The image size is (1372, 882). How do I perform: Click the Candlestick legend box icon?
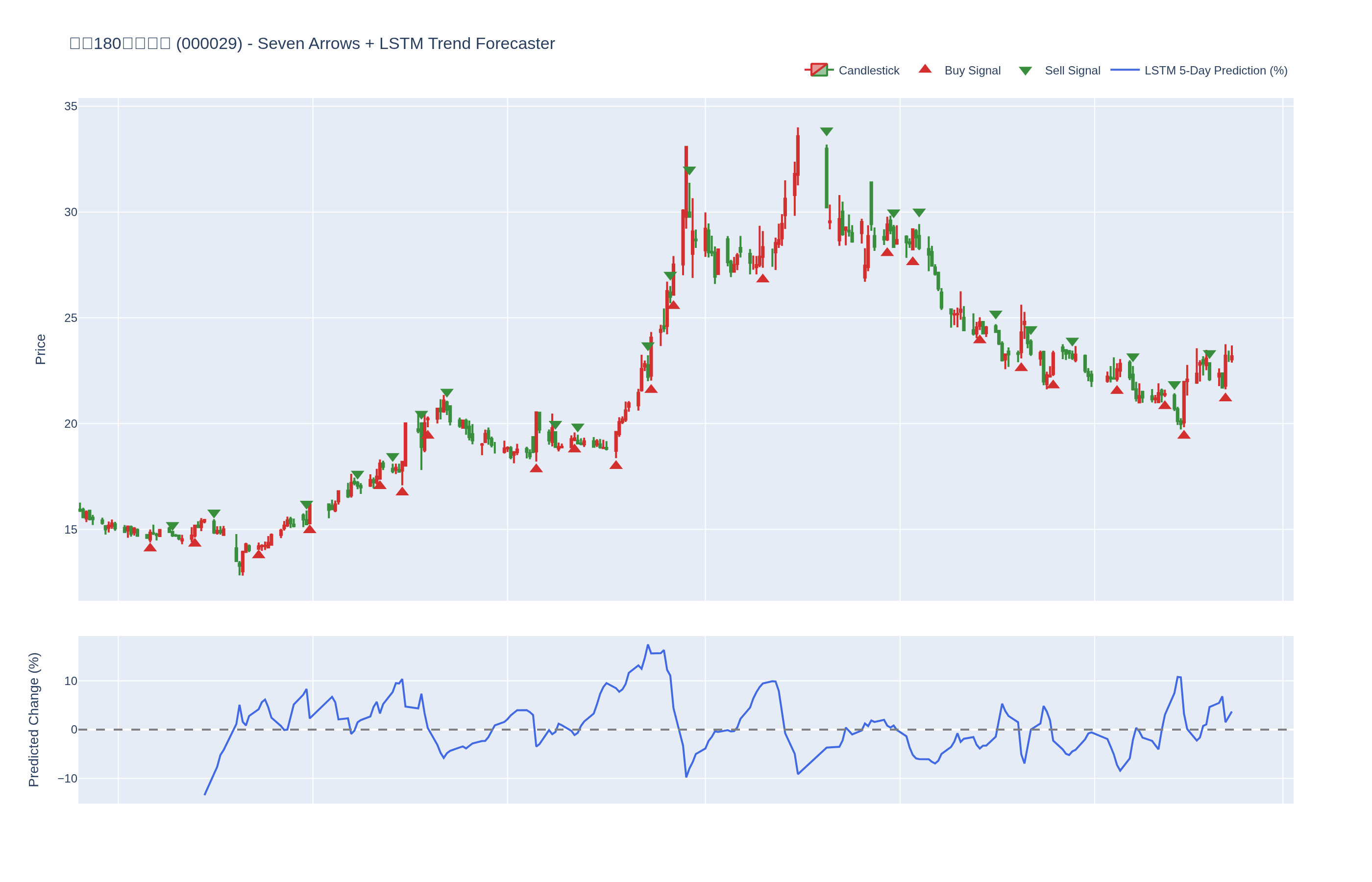pos(819,70)
